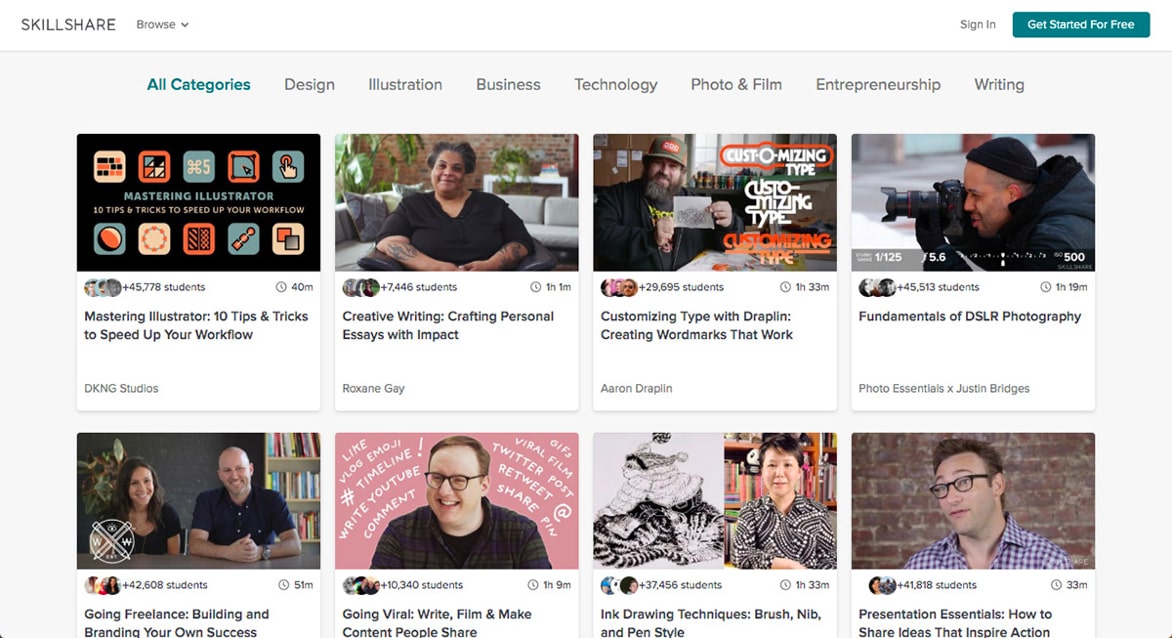Click Ink Drawing Techniques title
The height and width of the screenshot is (638, 1172).
click(x=711, y=622)
